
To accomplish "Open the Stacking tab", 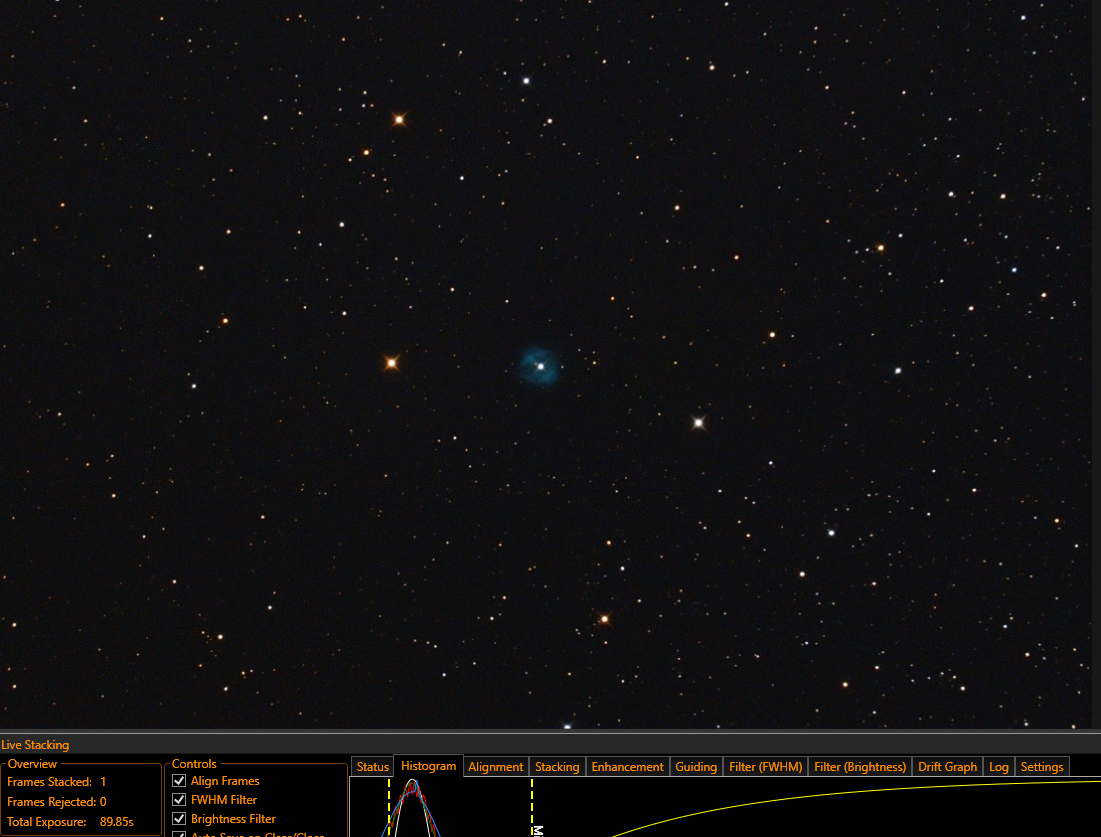I will 557,767.
